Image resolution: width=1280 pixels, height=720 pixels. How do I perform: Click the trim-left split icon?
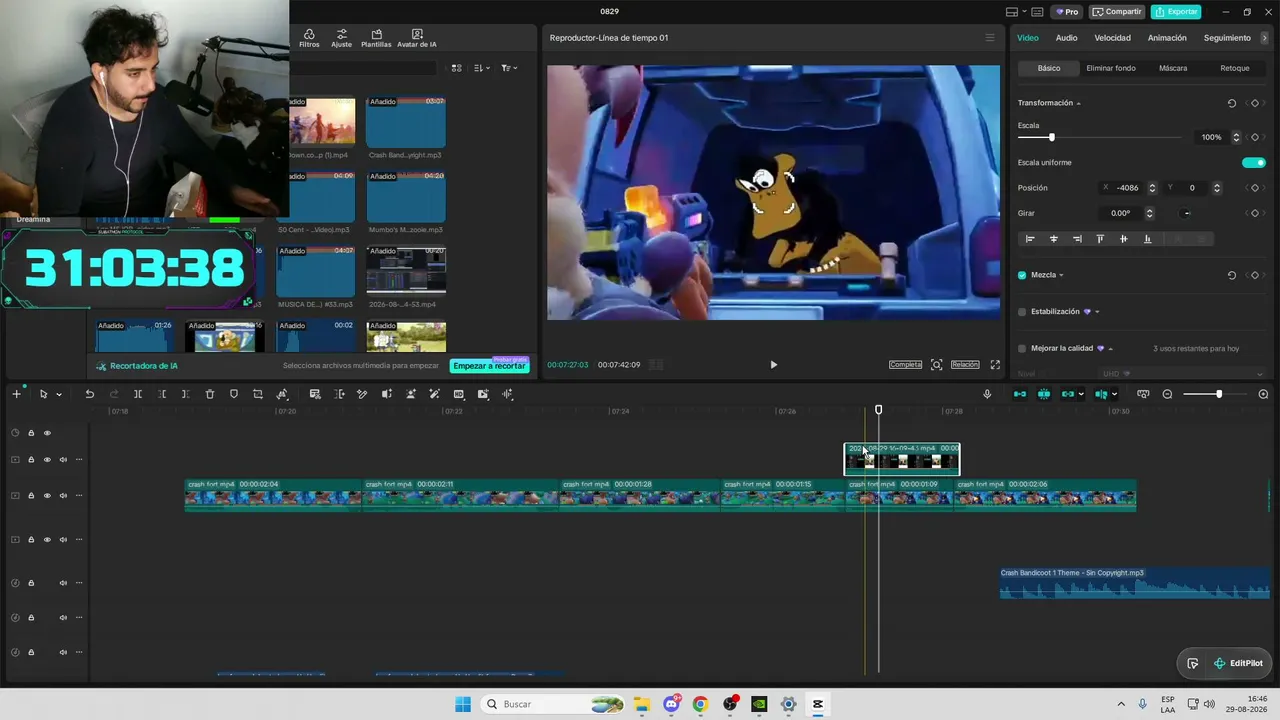pos(162,394)
